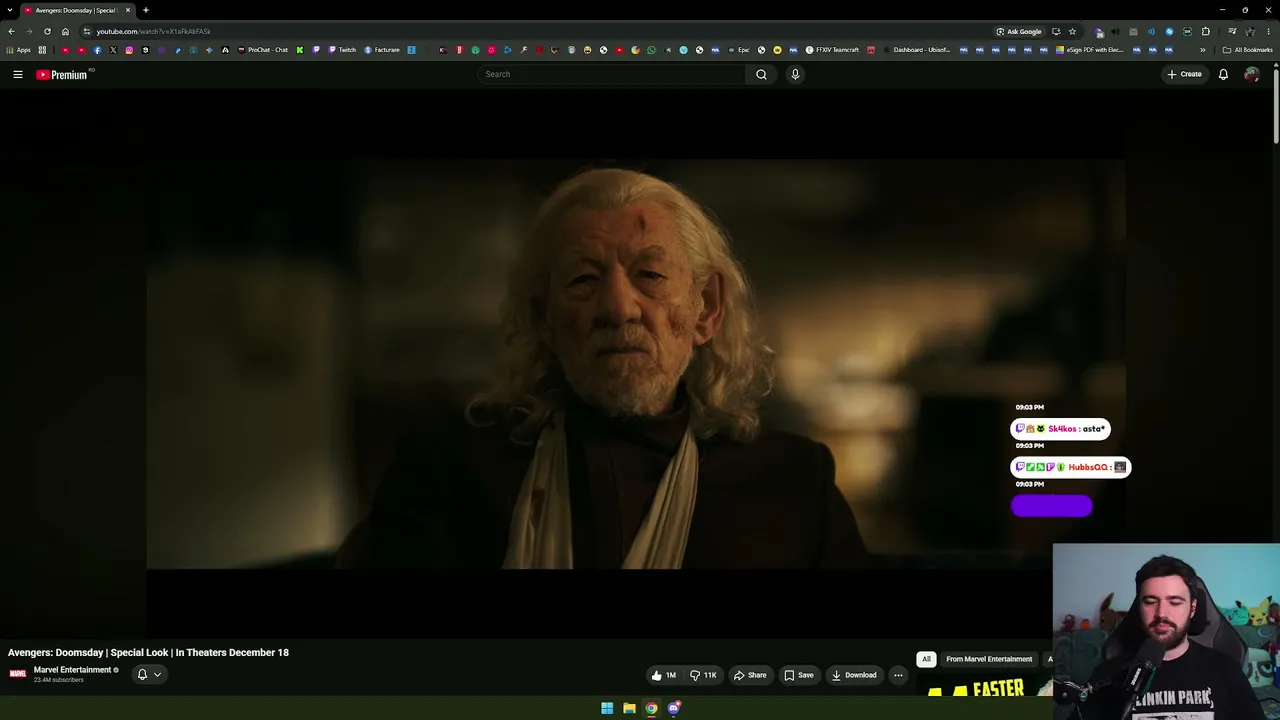Open Chrome extensions puzzle icon
1280x720 pixels.
(1205, 31)
